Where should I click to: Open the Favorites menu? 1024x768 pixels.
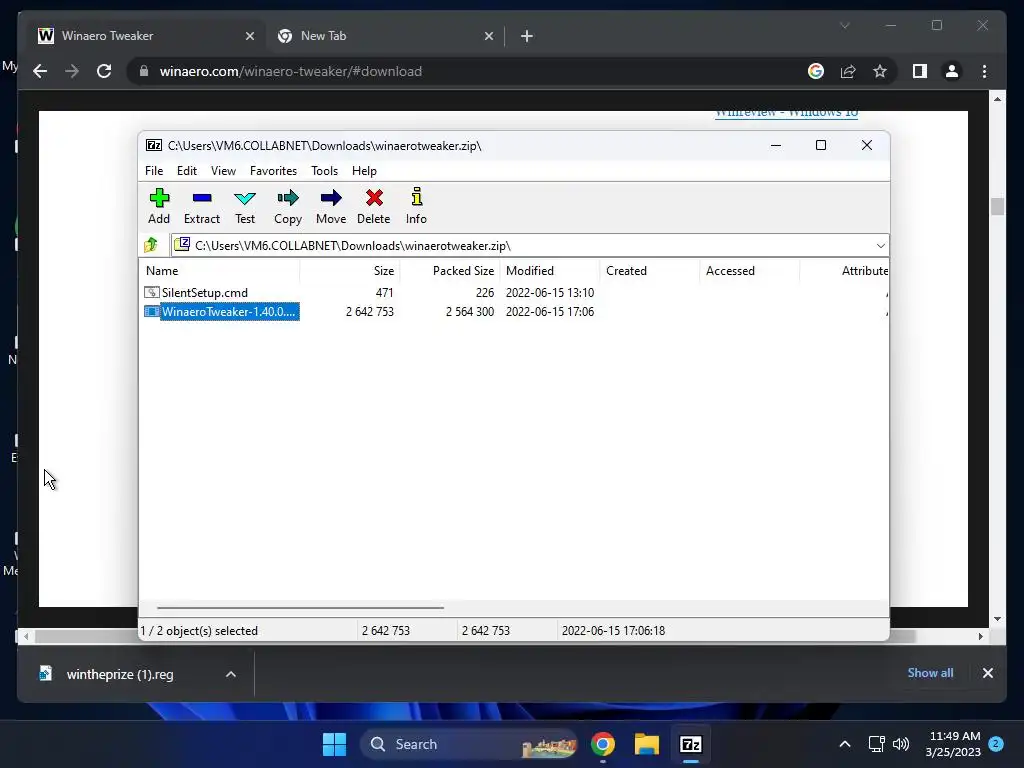coord(273,170)
